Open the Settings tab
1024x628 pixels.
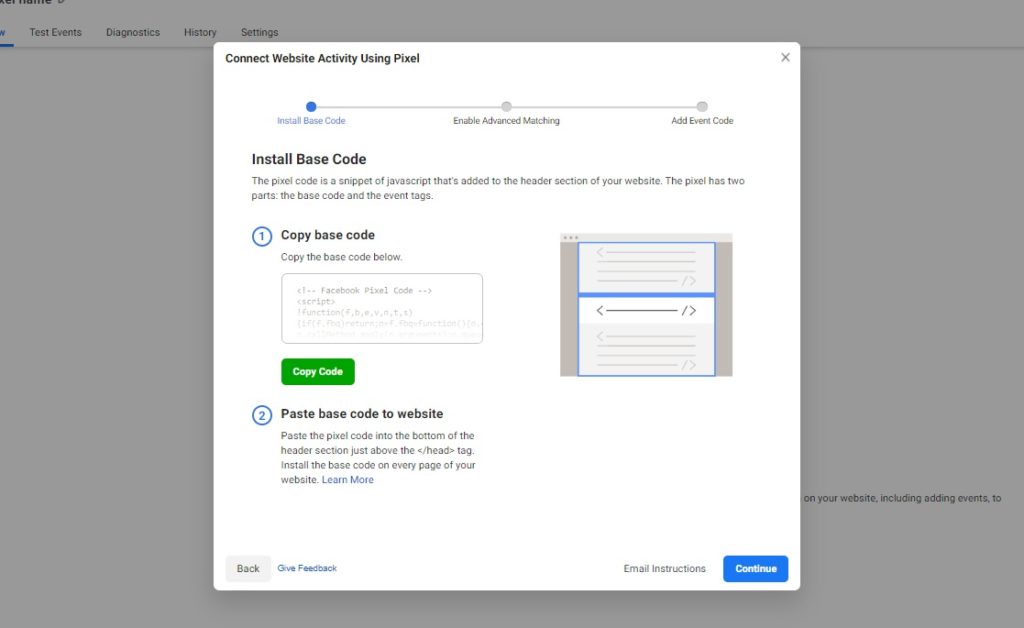(259, 32)
